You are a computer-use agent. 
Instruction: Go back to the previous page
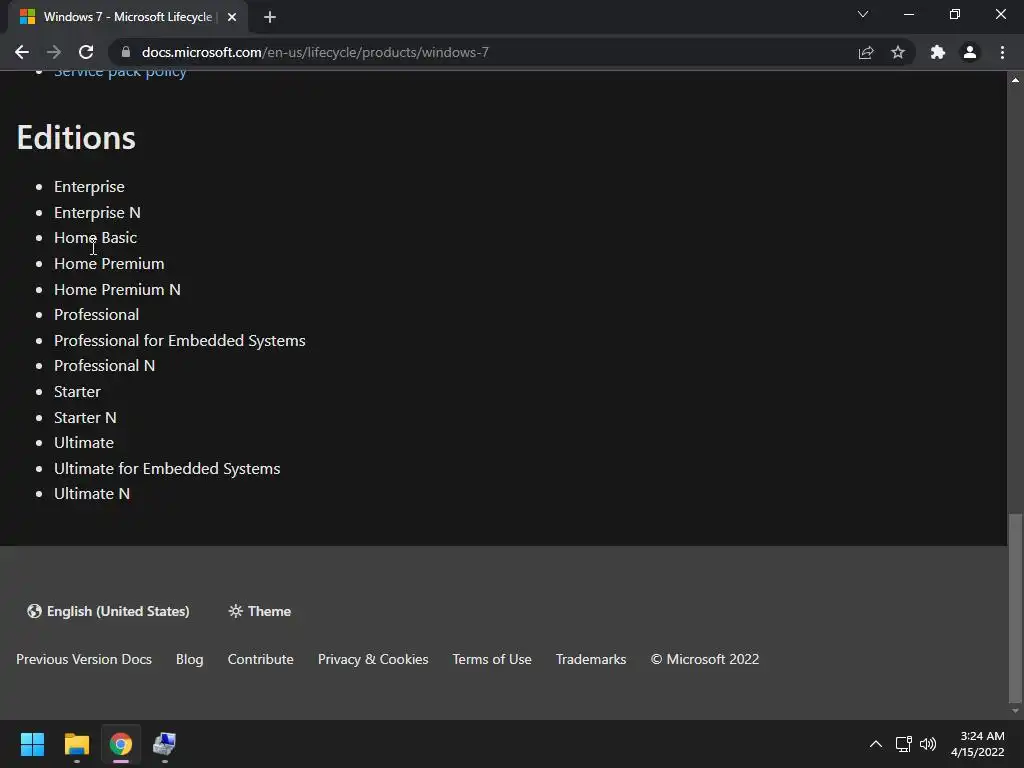tap(22, 52)
